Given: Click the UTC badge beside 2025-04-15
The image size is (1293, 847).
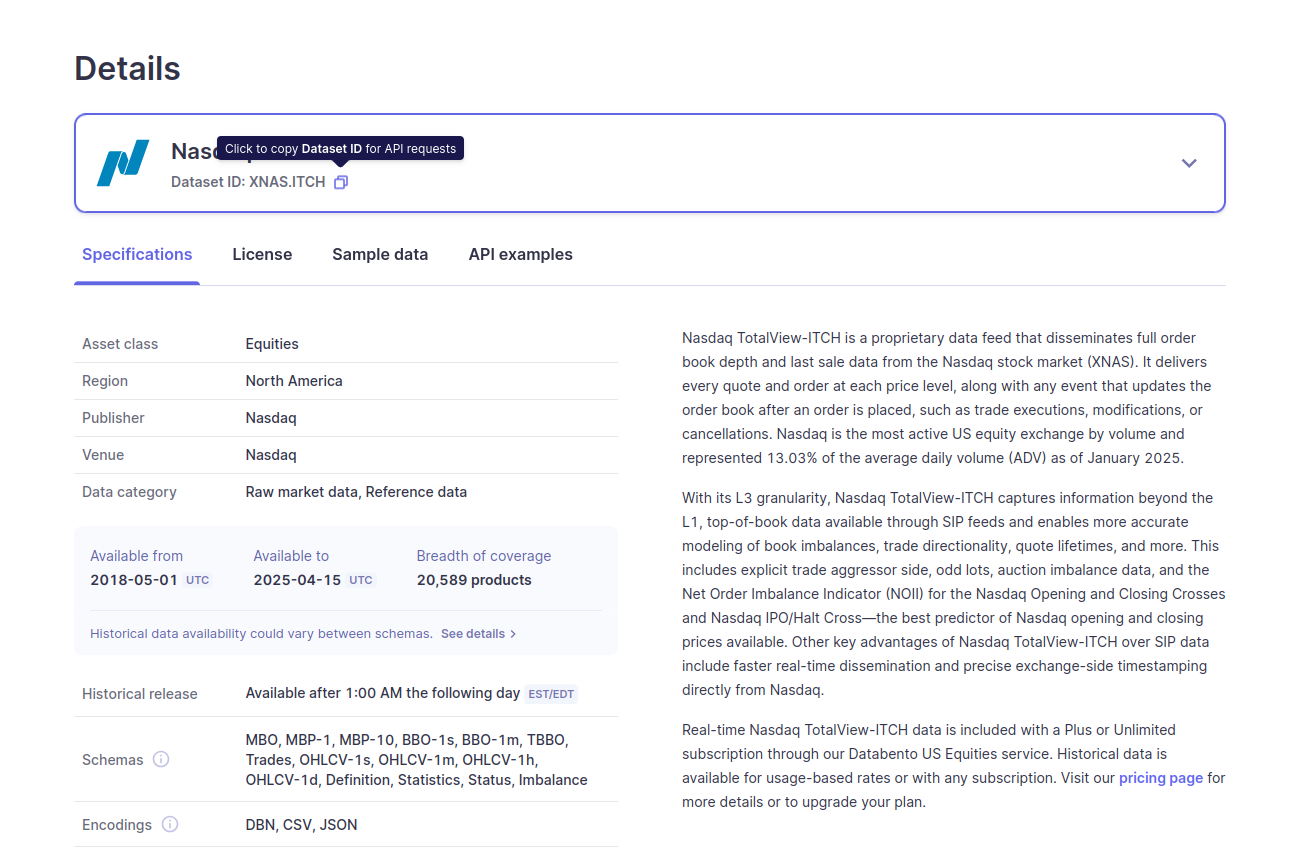Looking at the screenshot, I should [x=361, y=580].
